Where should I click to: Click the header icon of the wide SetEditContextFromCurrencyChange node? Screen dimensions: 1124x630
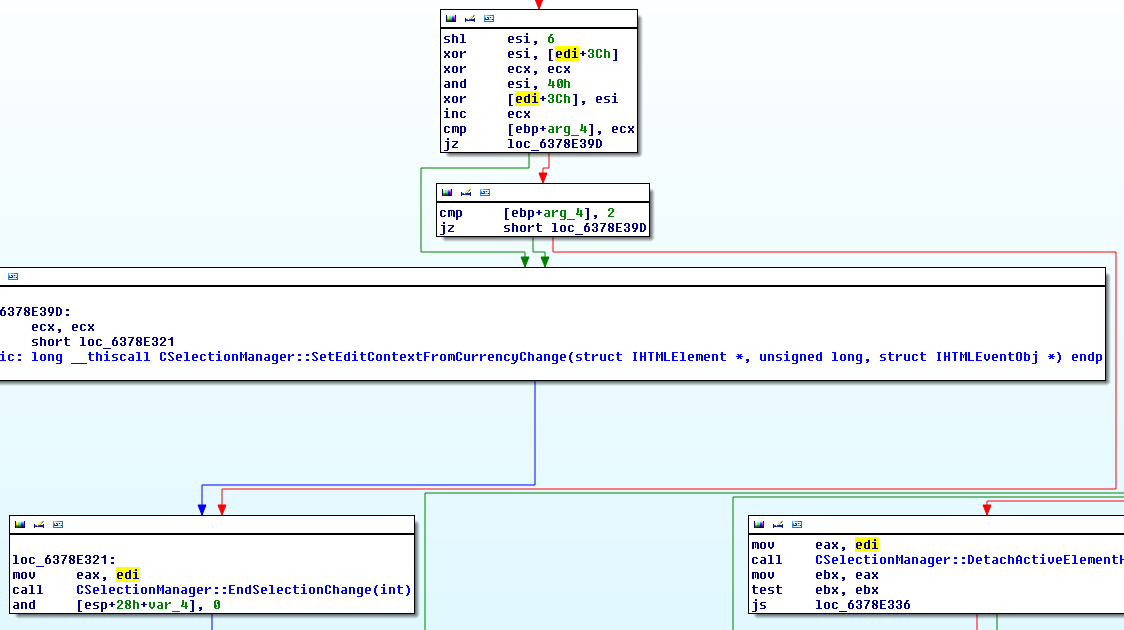coord(12,276)
